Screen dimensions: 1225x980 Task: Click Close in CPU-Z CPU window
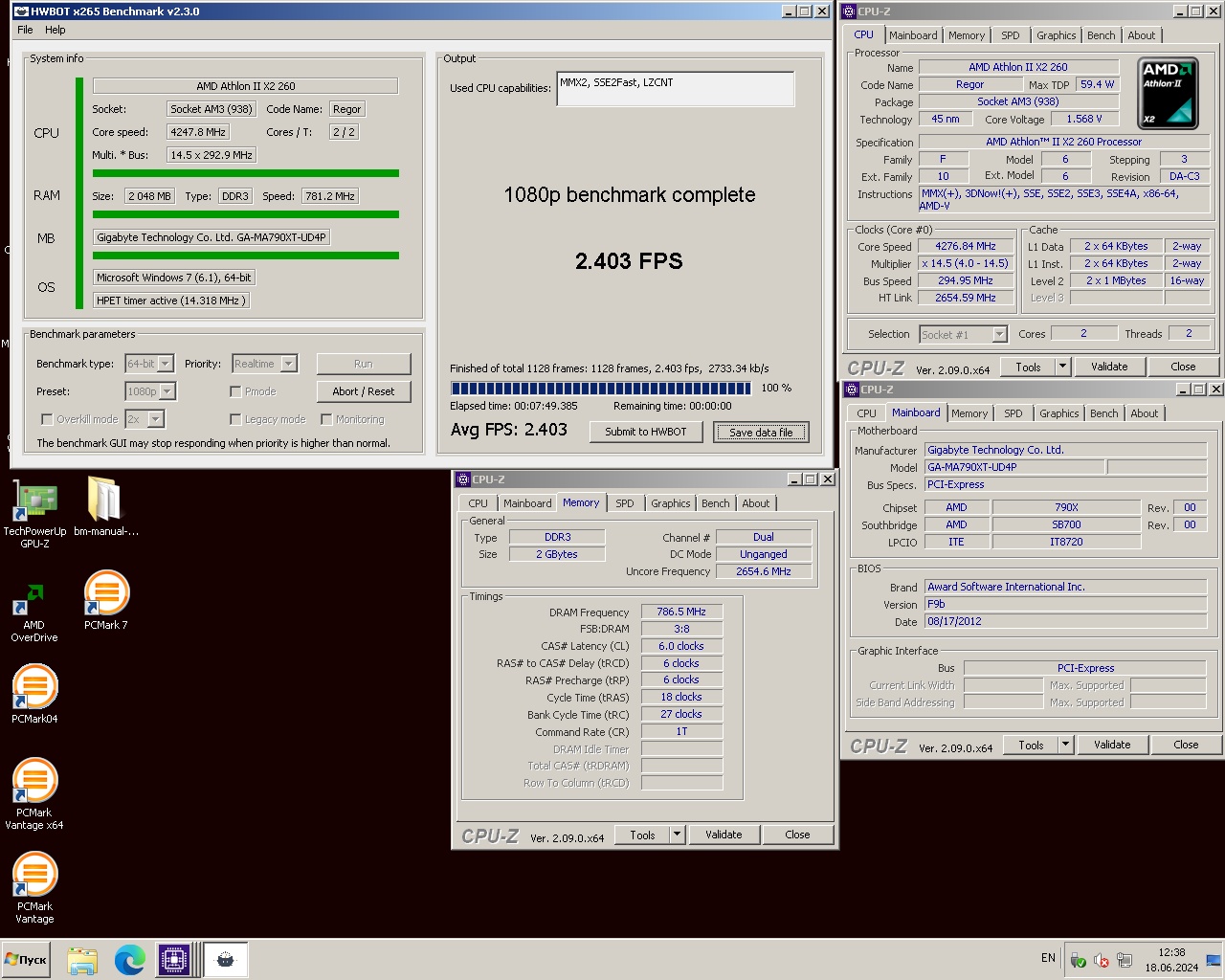click(x=1183, y=367)
